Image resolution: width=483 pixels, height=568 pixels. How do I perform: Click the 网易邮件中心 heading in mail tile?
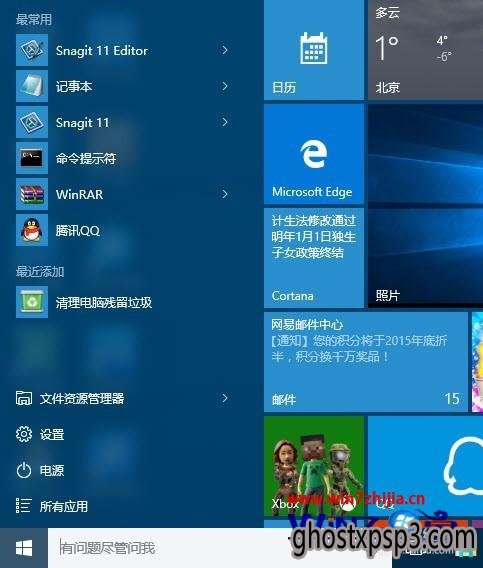coord(307,324)
